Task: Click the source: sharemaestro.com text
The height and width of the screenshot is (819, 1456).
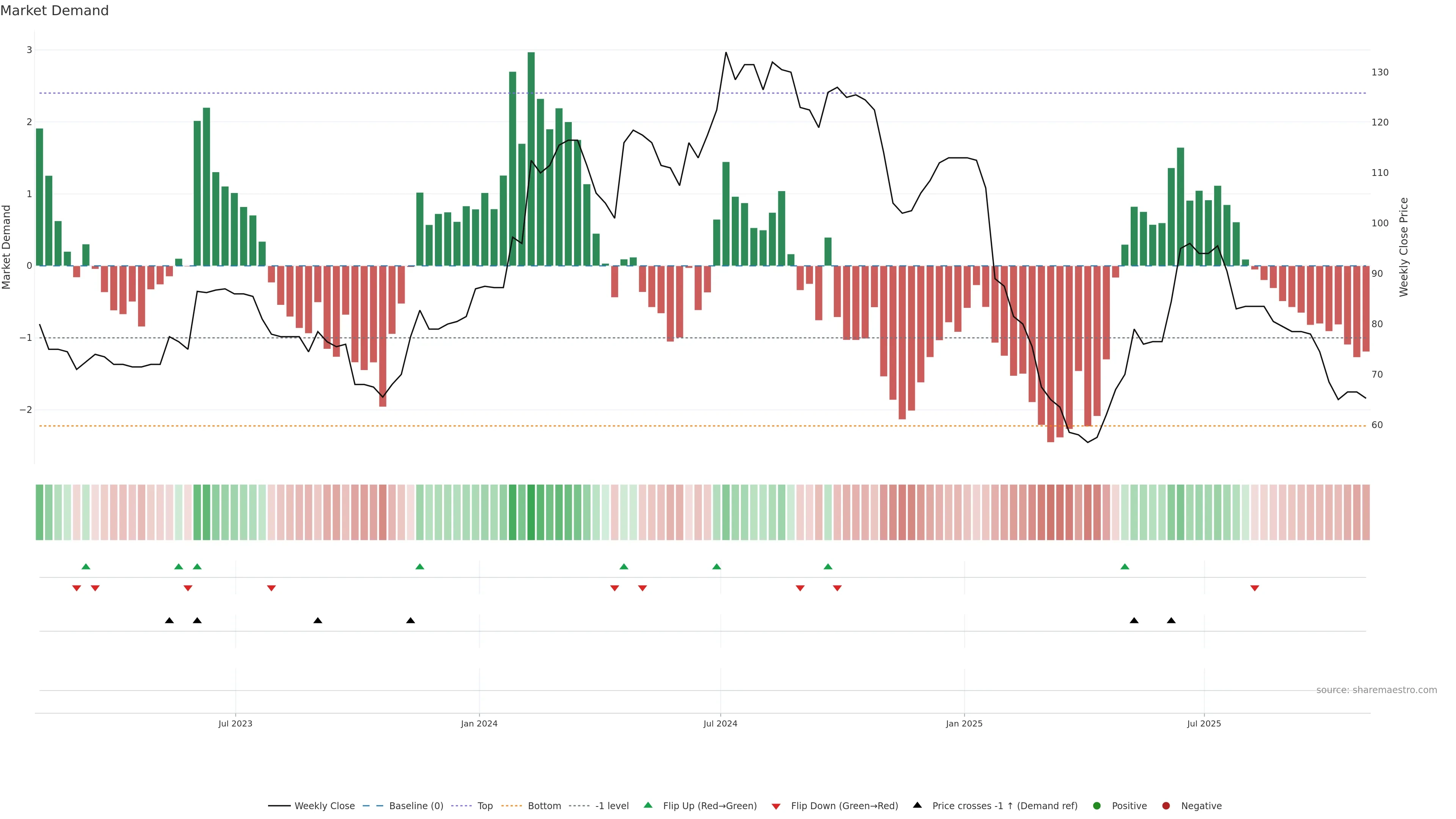Action: (x=1376, y=690)
